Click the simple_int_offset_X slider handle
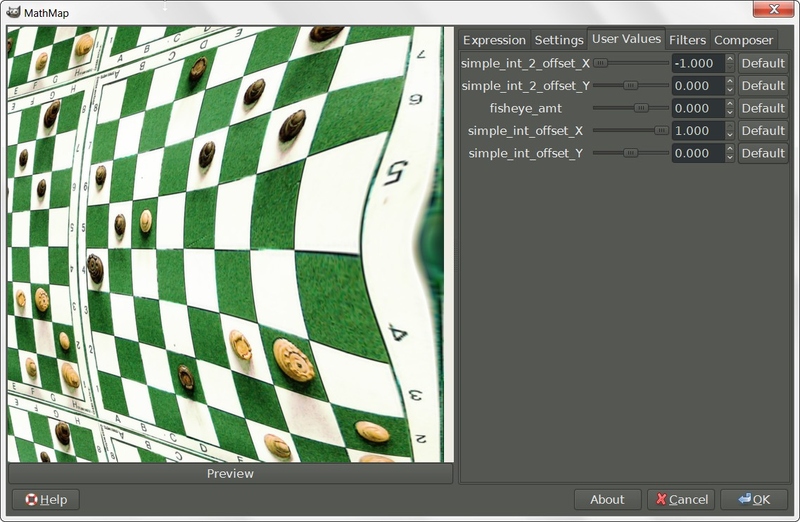 (661, 131)
